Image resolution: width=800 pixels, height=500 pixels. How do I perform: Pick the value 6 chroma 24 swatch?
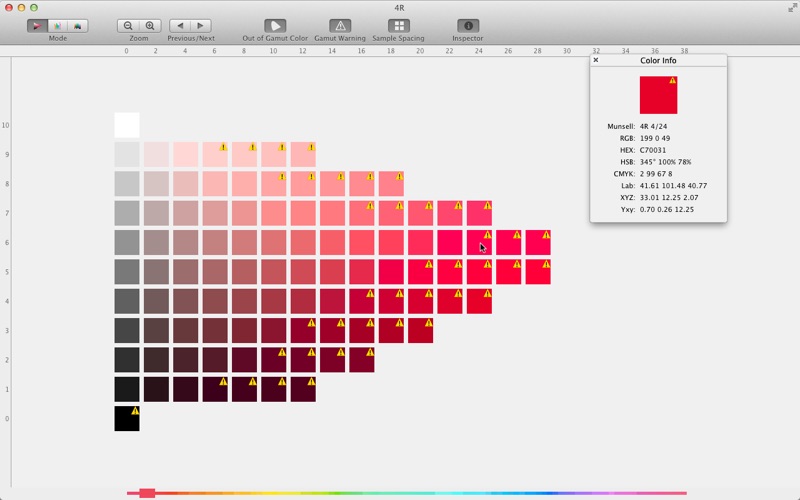coord(480,243)
